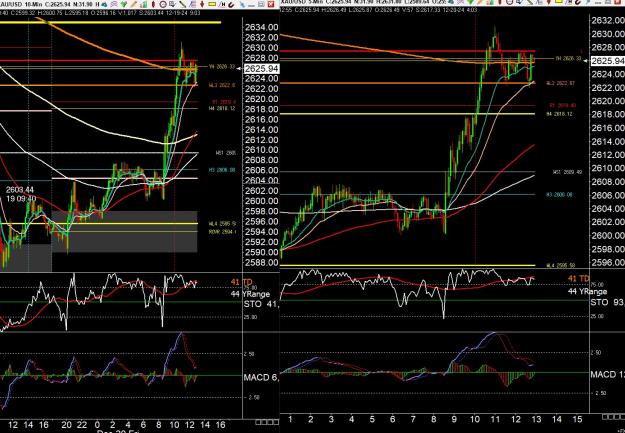Select the thick yellow horizontal line at left chart top

tap(110, 22)
